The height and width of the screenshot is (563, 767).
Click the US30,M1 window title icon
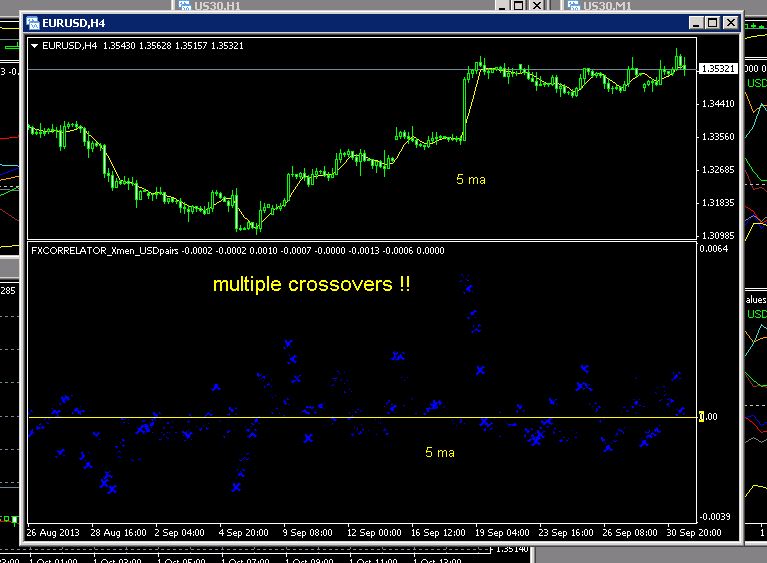click(x=573, y=6)
